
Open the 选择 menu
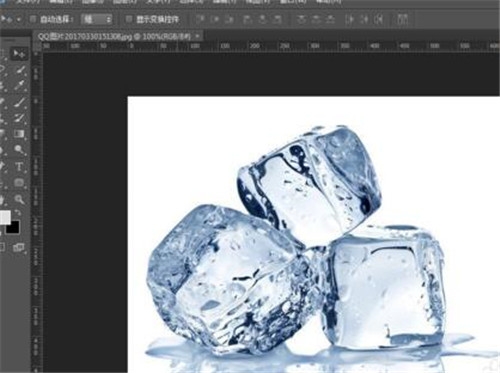(191, 2)
